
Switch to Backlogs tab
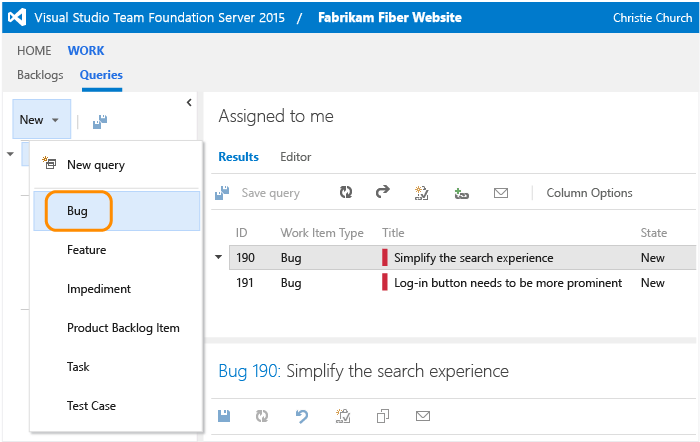tap(40, 75)
